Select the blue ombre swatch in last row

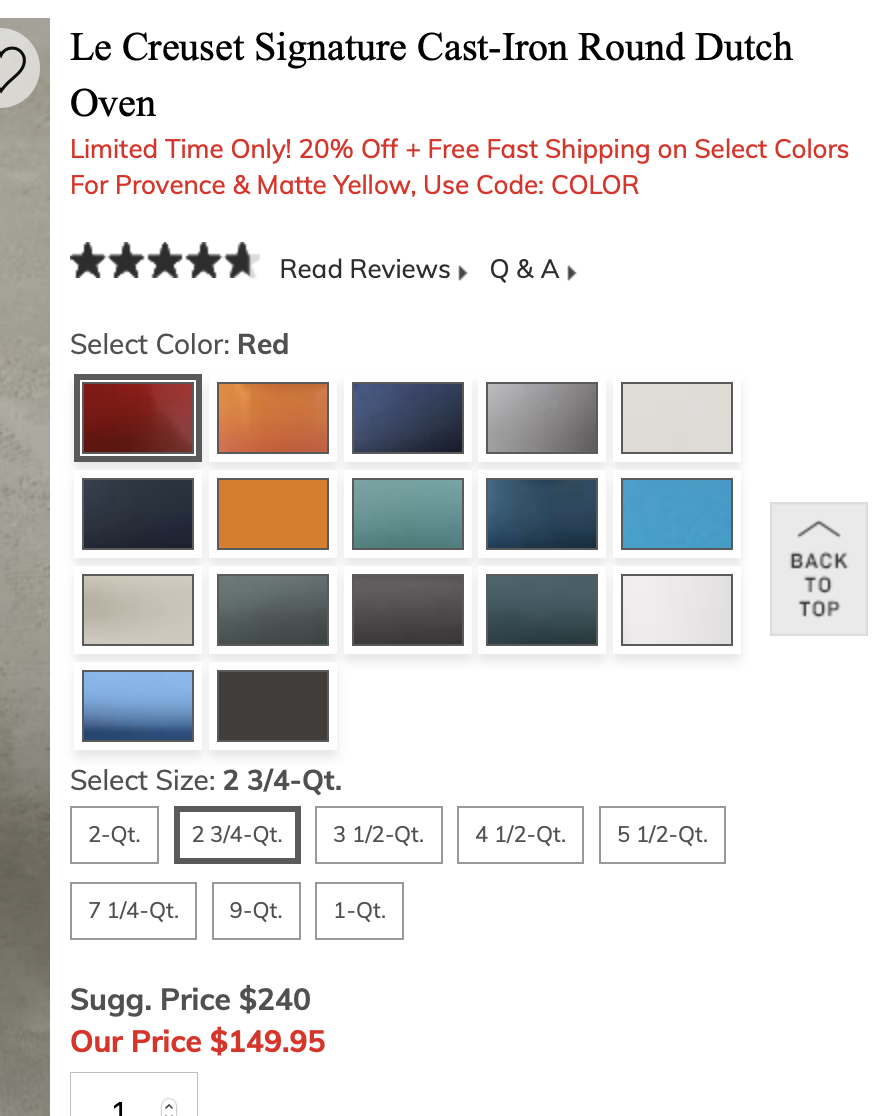pos(138,706)
